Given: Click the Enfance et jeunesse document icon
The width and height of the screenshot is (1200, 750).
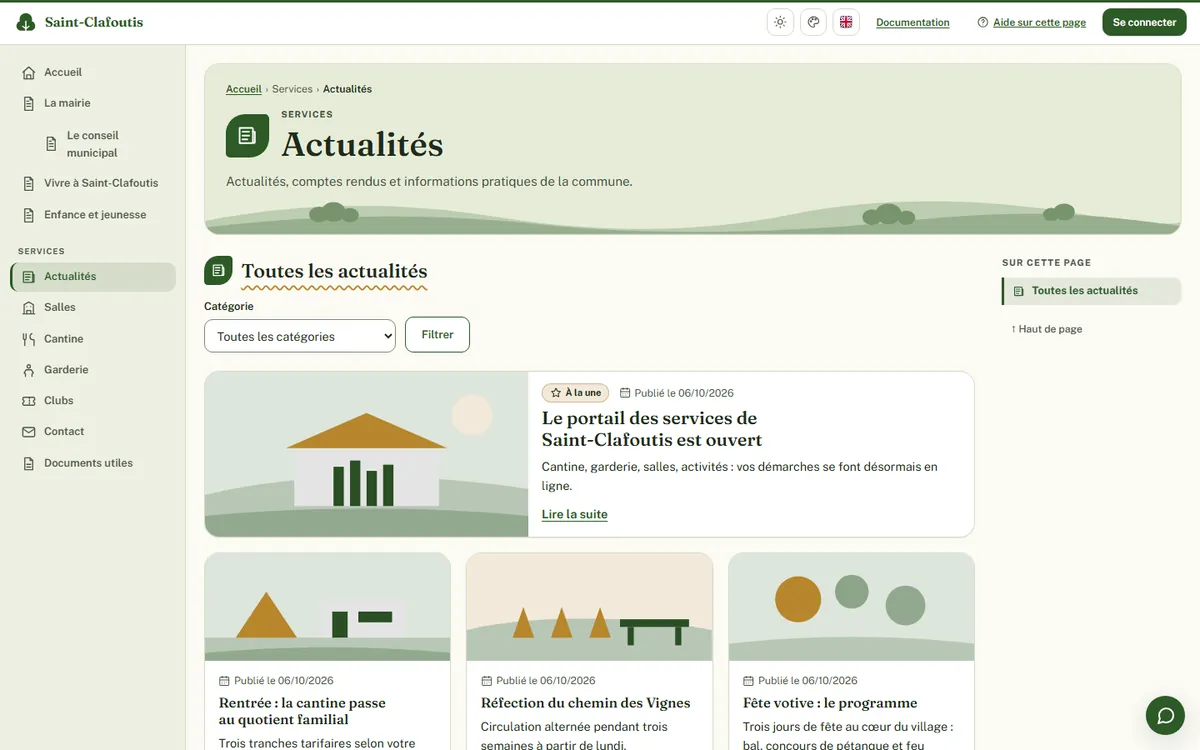Looking at the screenshot, I should tap(29, 215).
